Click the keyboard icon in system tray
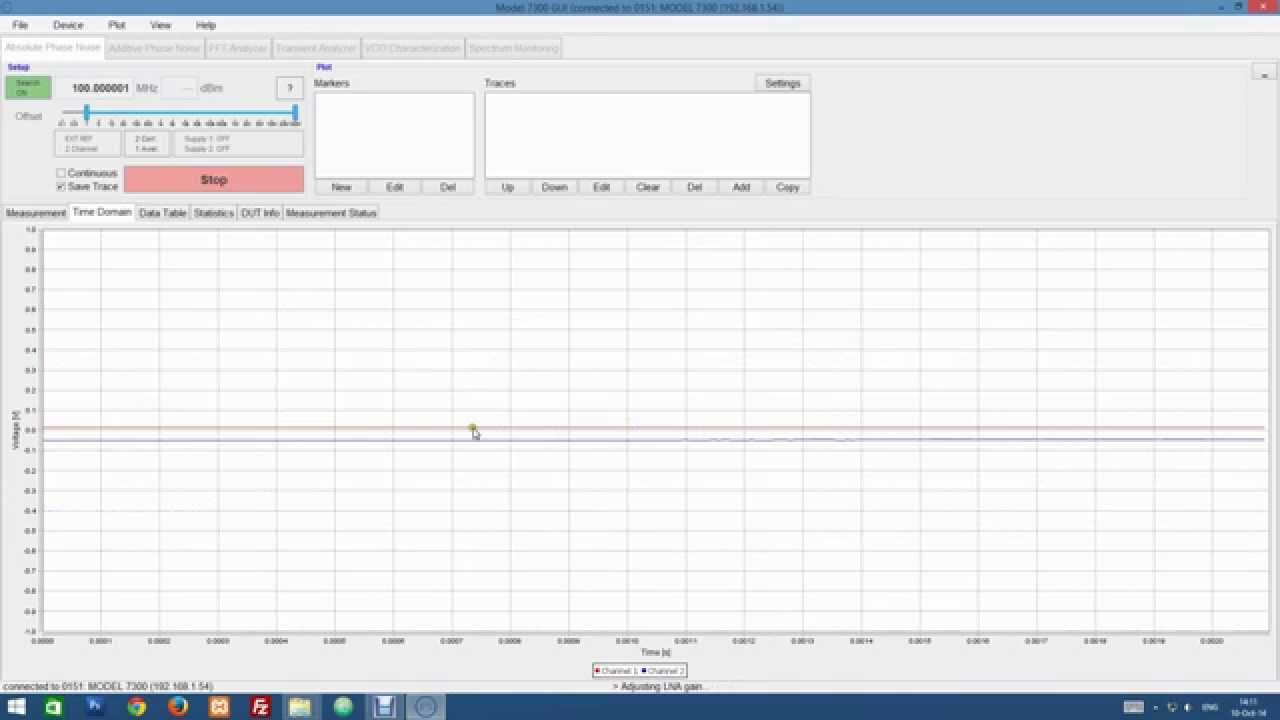 tap(1133, 707)
